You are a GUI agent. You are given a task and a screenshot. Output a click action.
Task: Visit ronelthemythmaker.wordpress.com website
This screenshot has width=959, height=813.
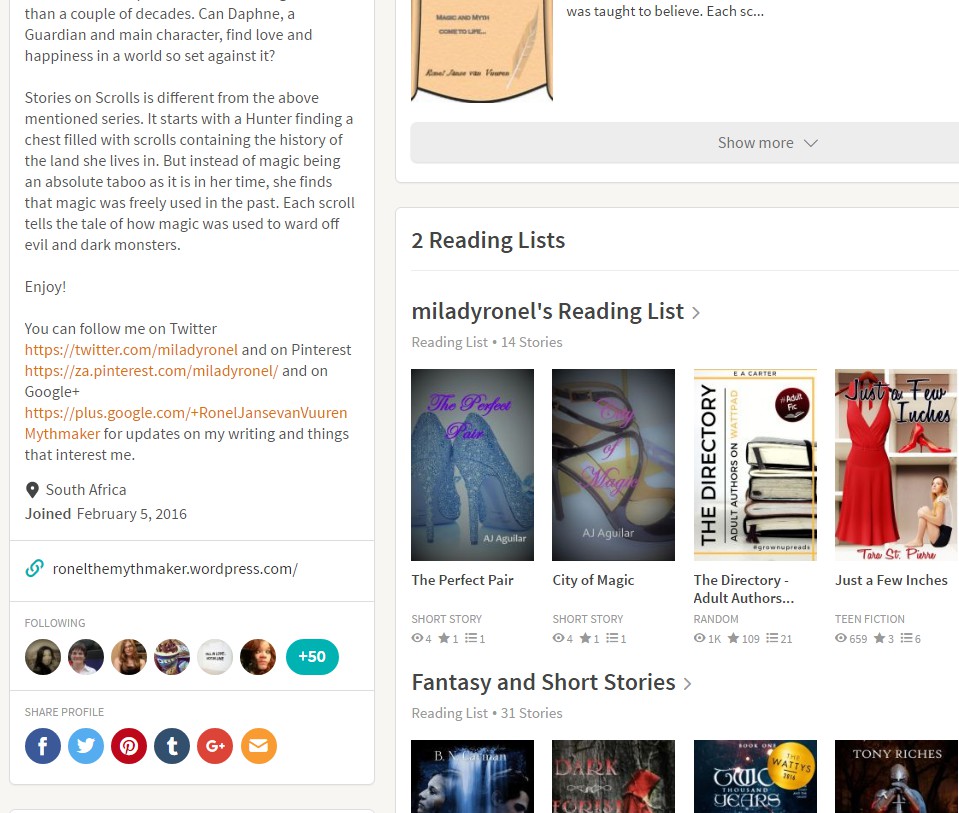pos(175,569)
